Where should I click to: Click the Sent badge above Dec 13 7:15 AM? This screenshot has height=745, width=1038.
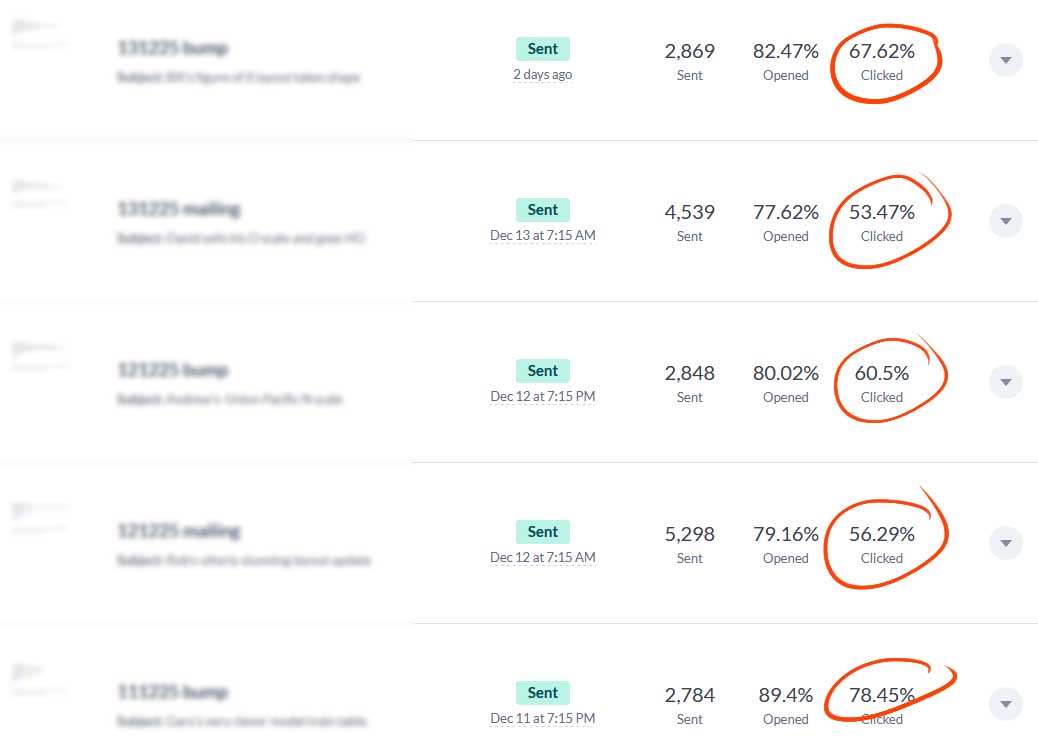coord(542,210)
